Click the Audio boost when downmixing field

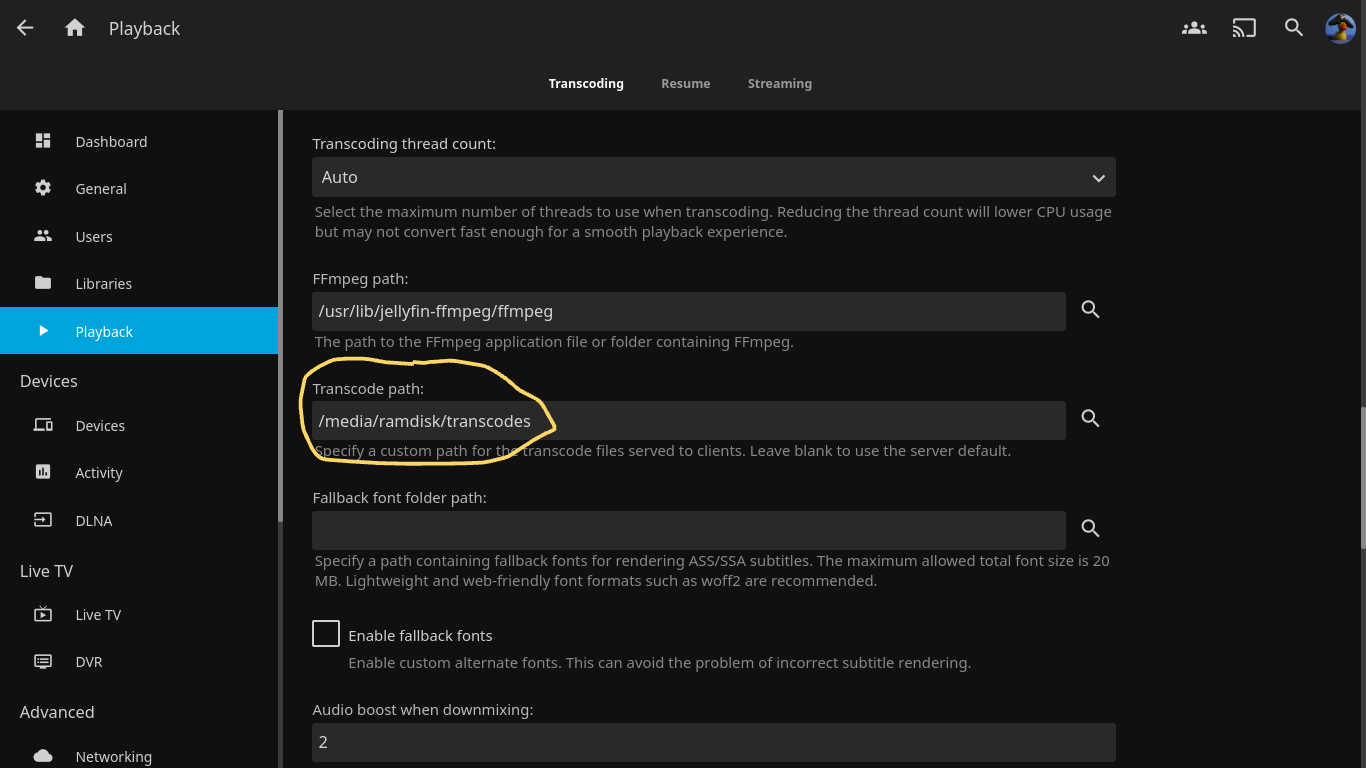click(x=713, y=742)
